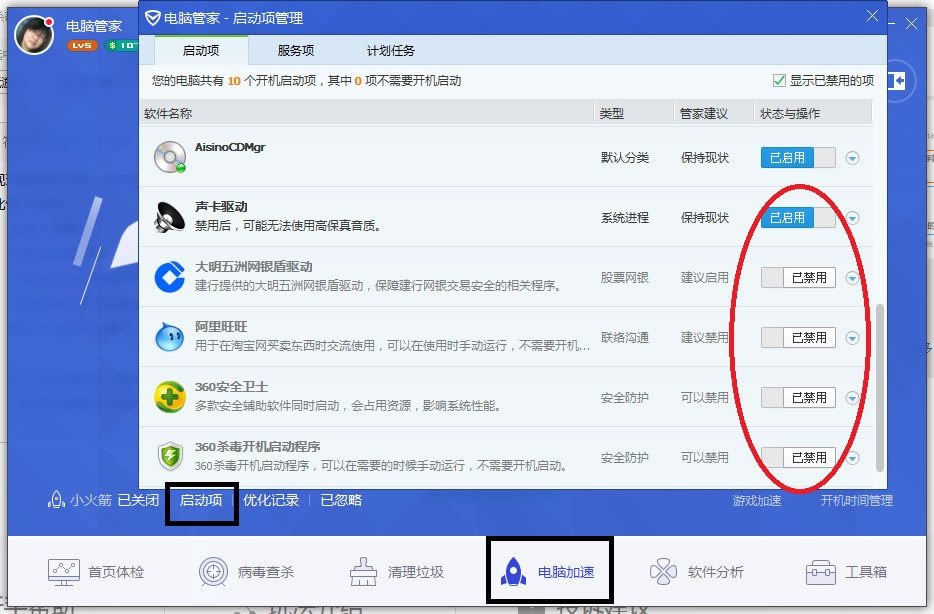934x614 pixels.
Task: Click the blue arrow panel icon at right edge
Action: click(896, 80)
